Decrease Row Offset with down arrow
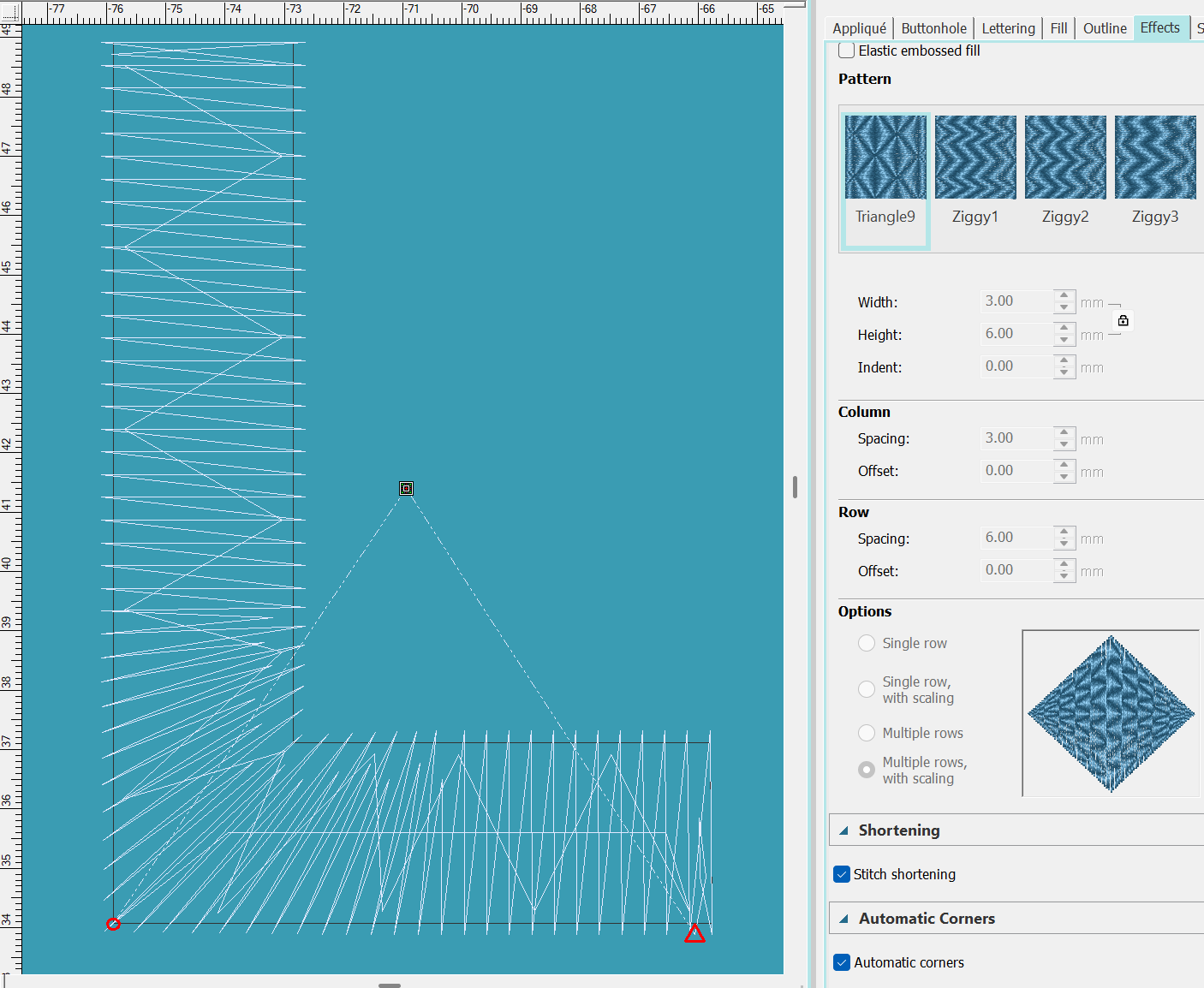The image size is (1204, 988). tap(1064, 576)
